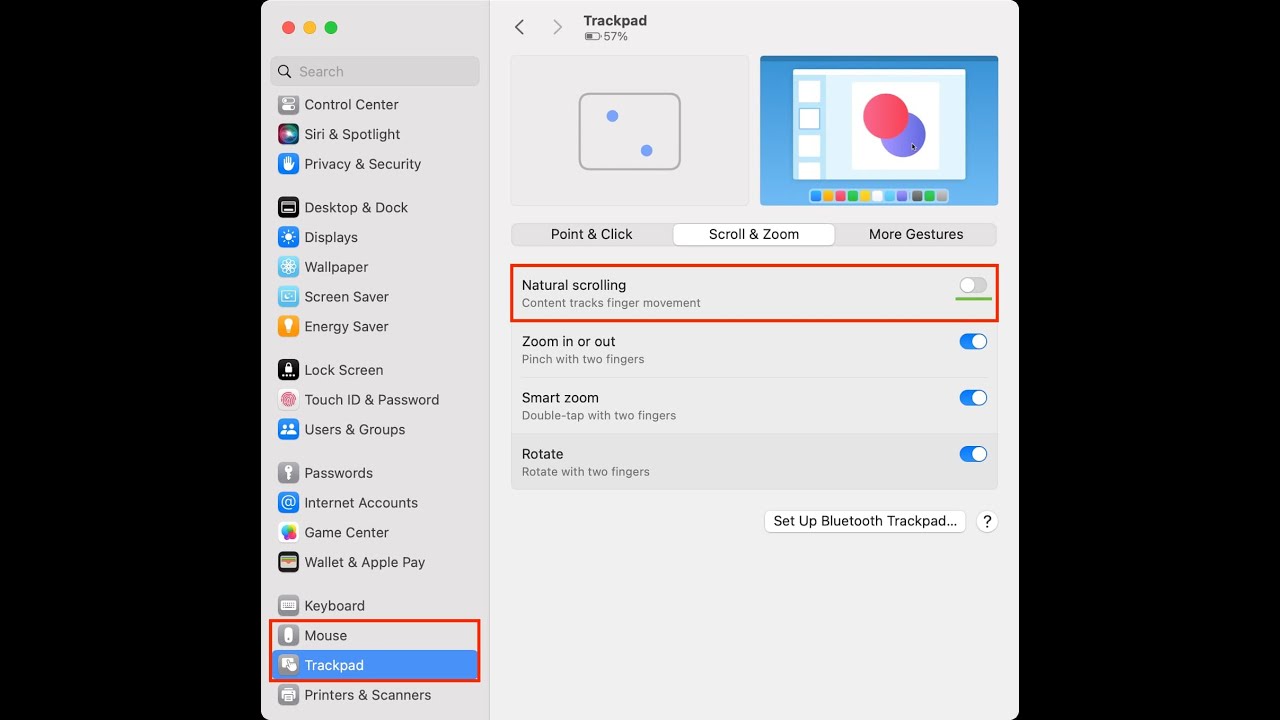
Task: Click the Game Center icon
Action: [x=289, y=532]
